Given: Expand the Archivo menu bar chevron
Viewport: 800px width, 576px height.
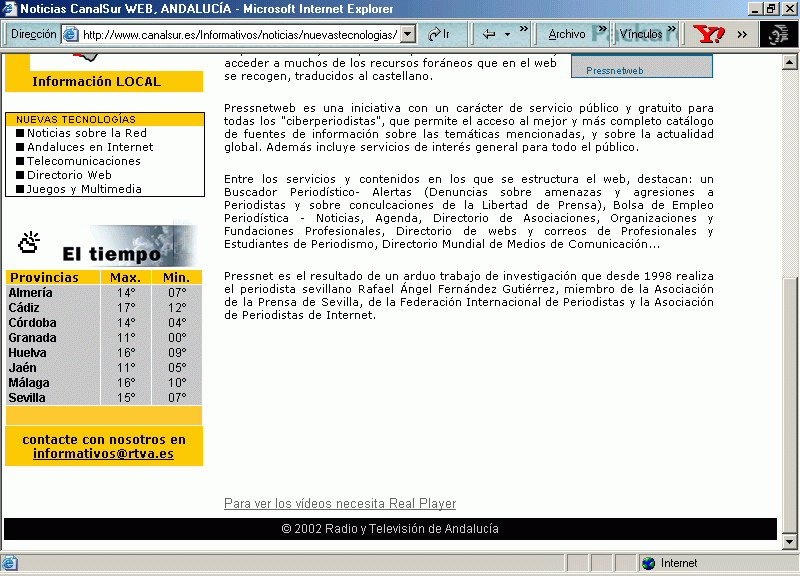Looking at the screenshot, I should point(602,29).
